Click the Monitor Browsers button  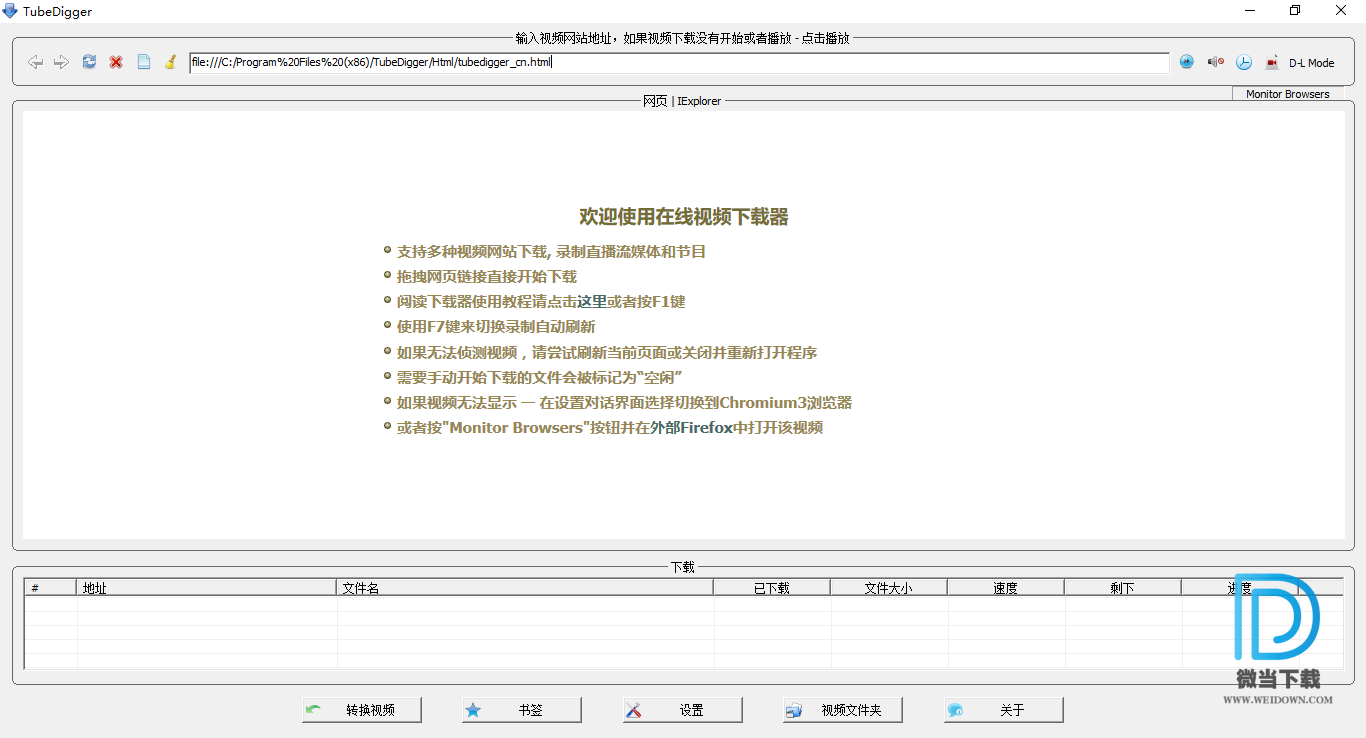point(1287,94)
